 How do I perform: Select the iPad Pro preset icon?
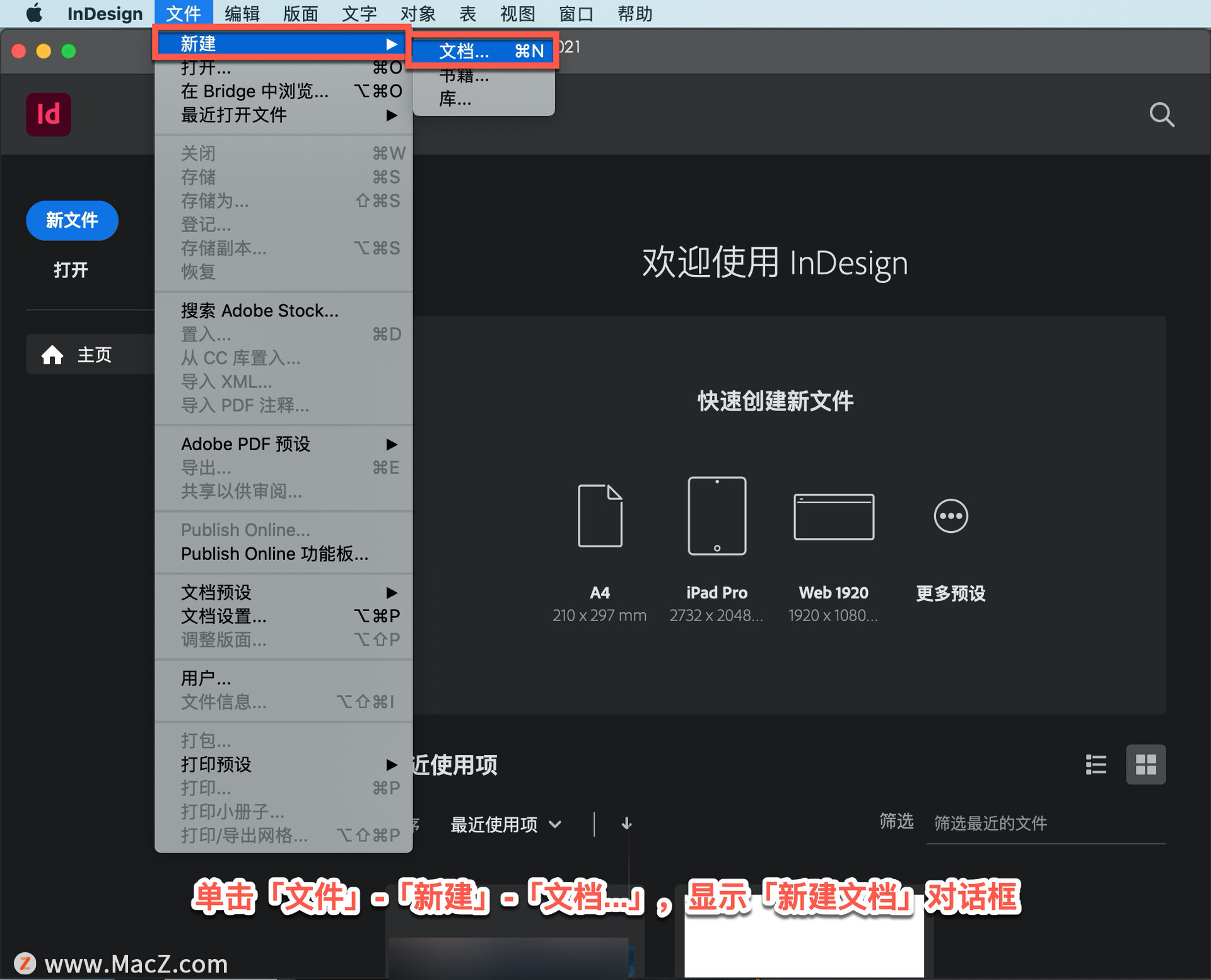(x=717, y=515)
